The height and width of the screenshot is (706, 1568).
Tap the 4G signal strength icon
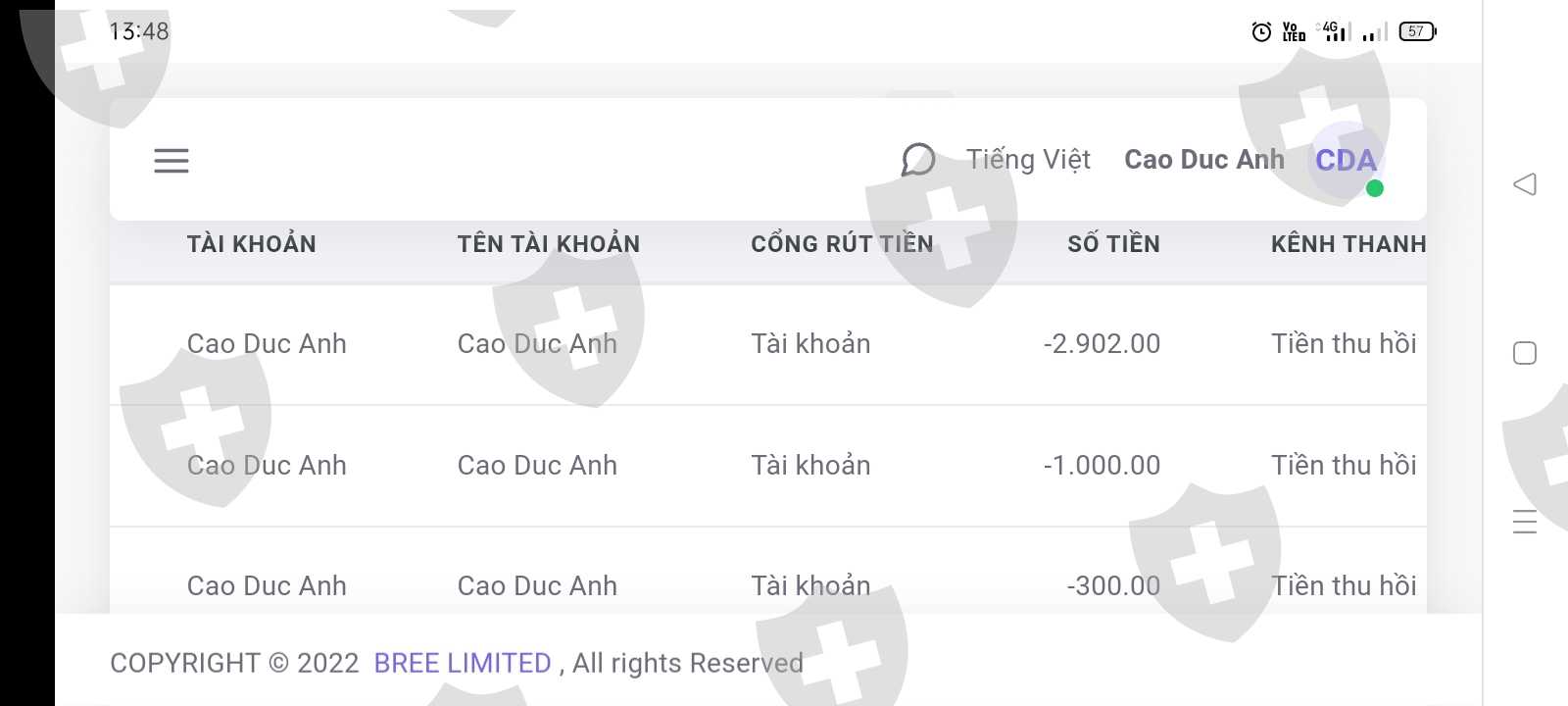(x=1334, y=31)
